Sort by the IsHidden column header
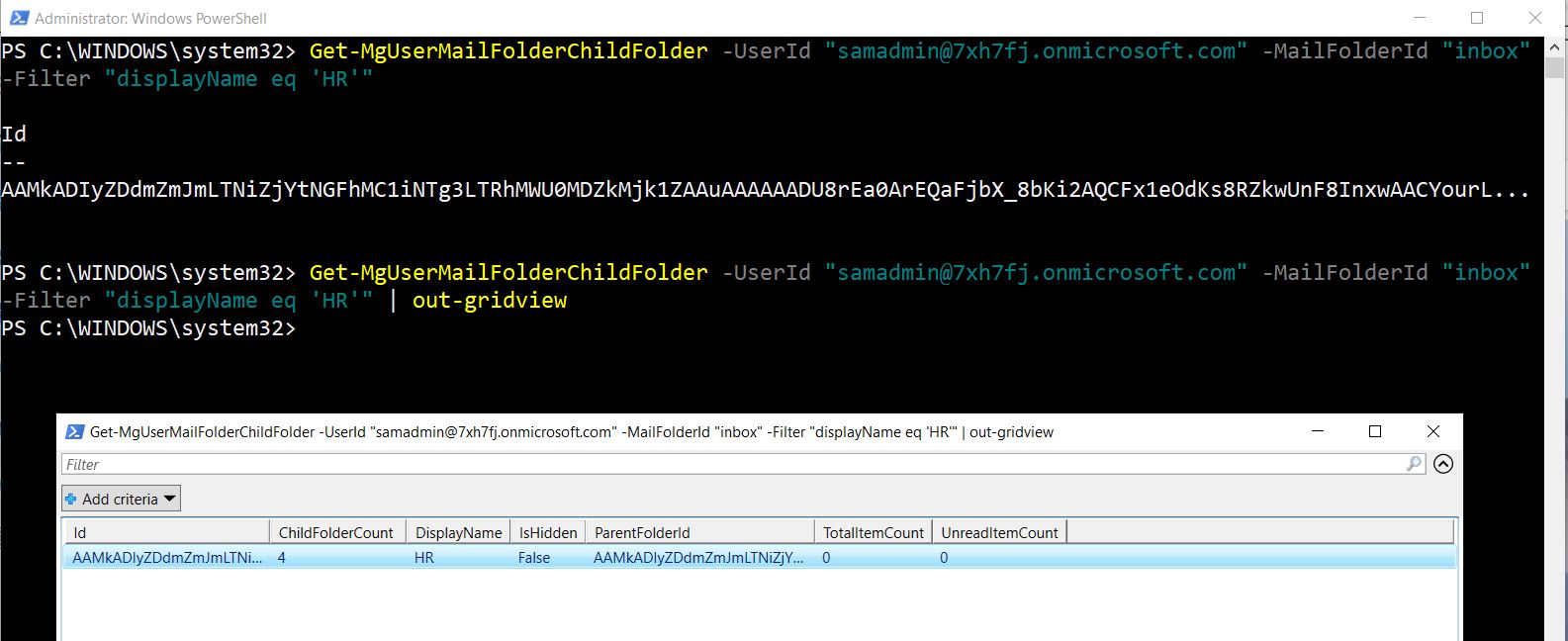This screenshot has width=1568, height=641. coord(547,532)
